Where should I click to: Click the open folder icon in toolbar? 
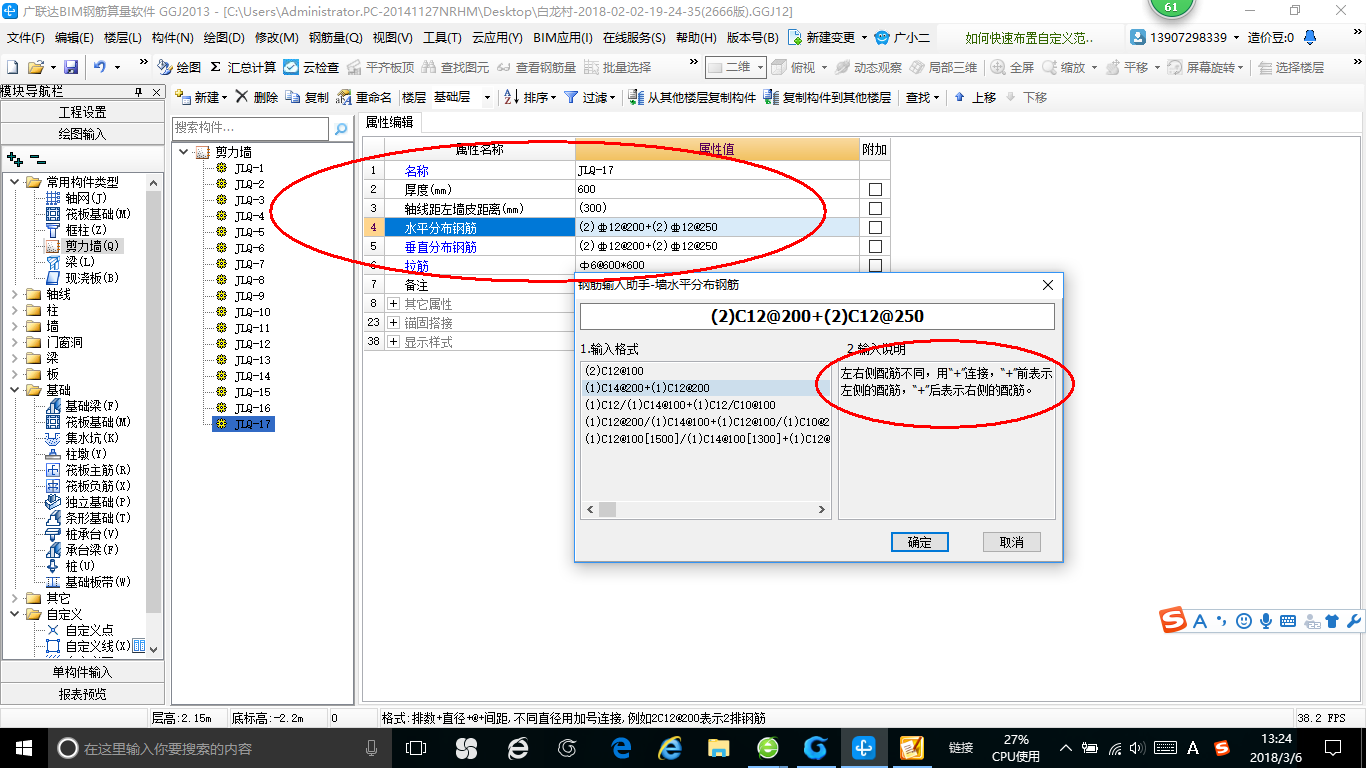(35, 67)
